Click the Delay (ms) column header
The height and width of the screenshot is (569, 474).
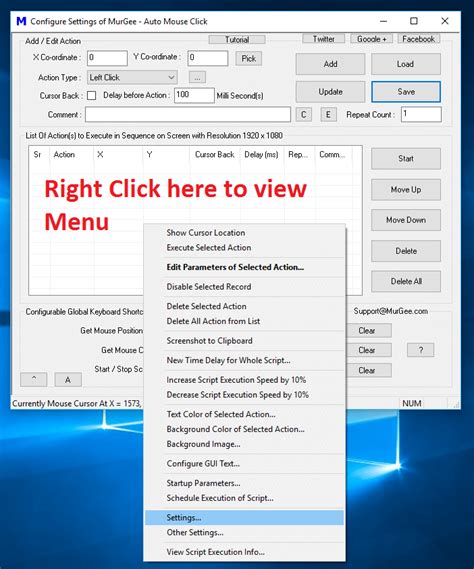(x=262, y=155)
